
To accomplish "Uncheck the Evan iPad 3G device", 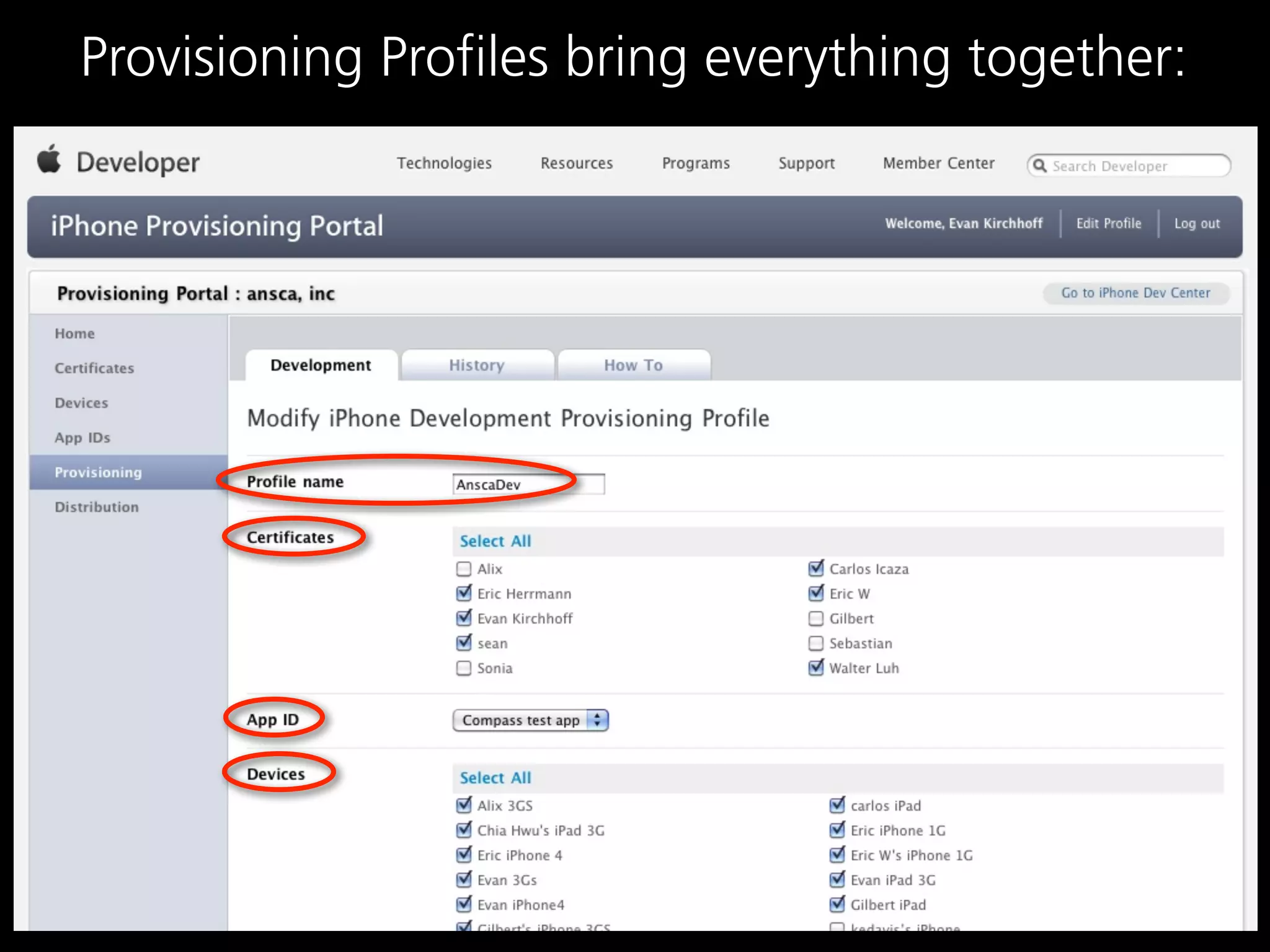I will click(837, 880).
